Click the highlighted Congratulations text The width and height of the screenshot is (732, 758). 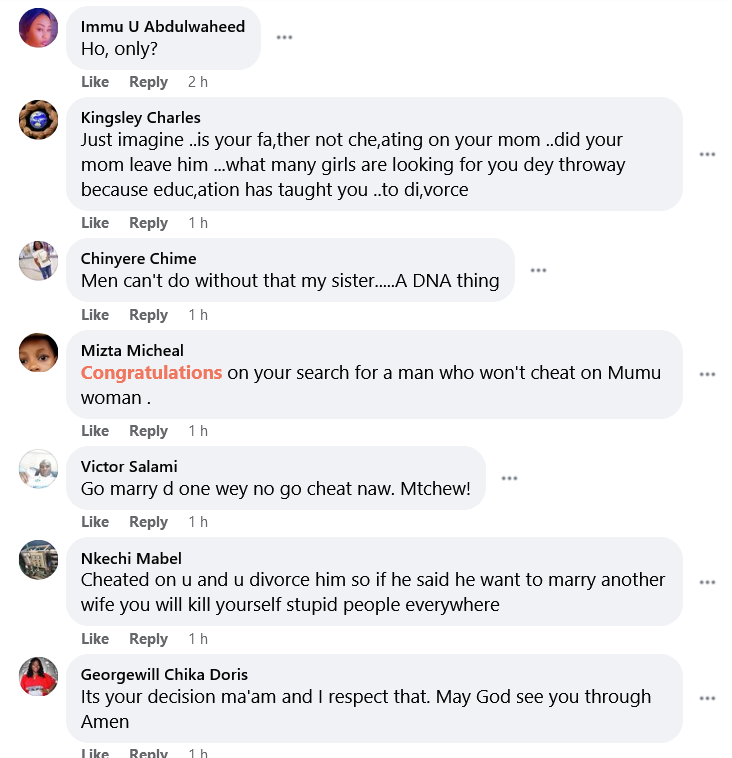(x=151, y=373)
